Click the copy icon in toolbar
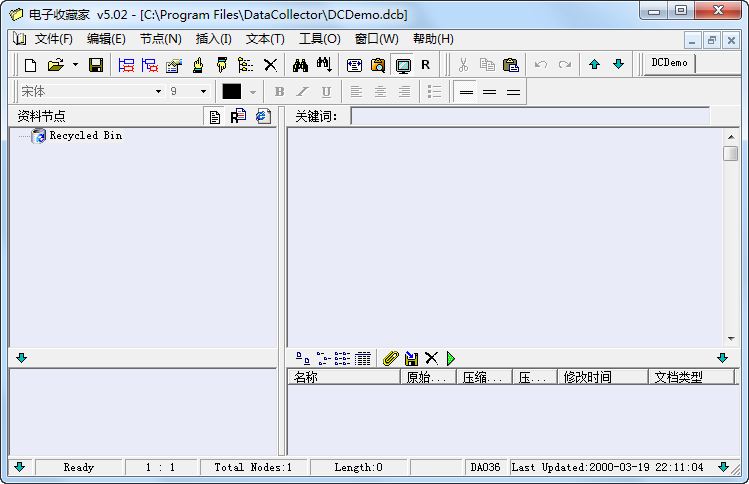Screen dimensions: 749x484 [487, 65]
